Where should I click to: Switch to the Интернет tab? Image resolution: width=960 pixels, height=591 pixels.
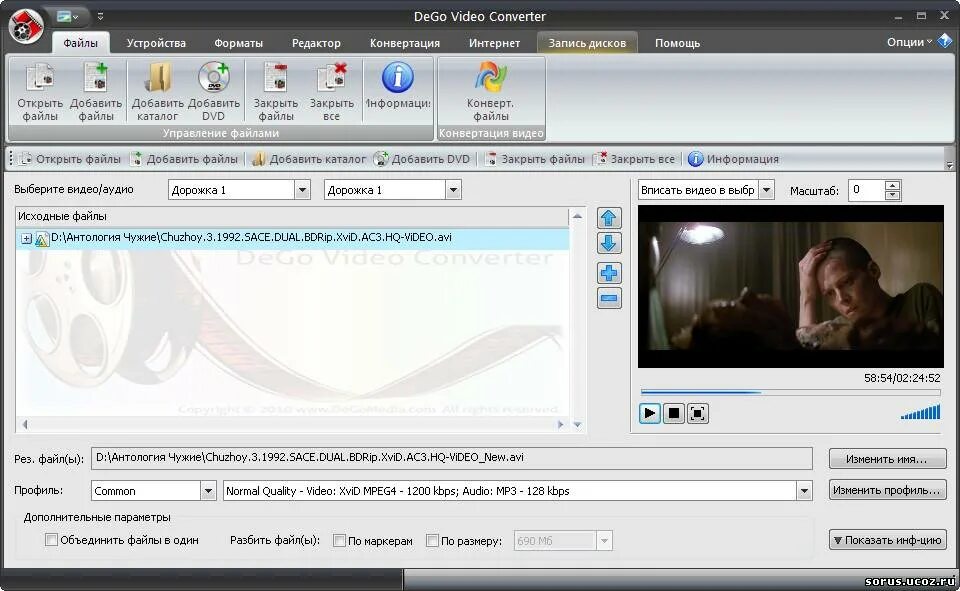tap(494, 43)
